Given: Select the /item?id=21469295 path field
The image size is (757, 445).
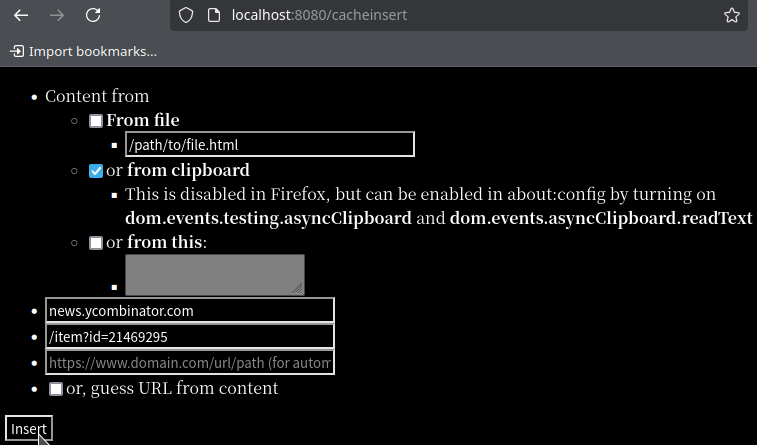Looking at the screenshot, I should tap(190, 337).
